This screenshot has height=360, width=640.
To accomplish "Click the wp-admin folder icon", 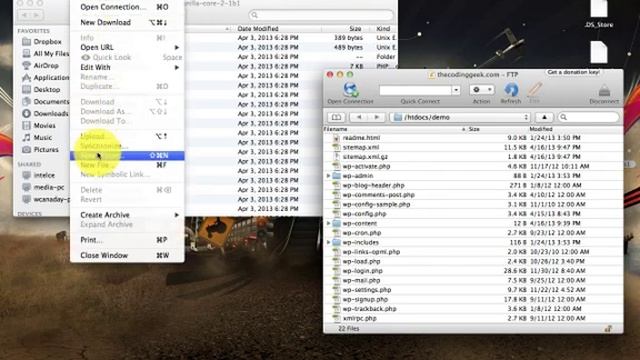I will [x=336, y=176].
